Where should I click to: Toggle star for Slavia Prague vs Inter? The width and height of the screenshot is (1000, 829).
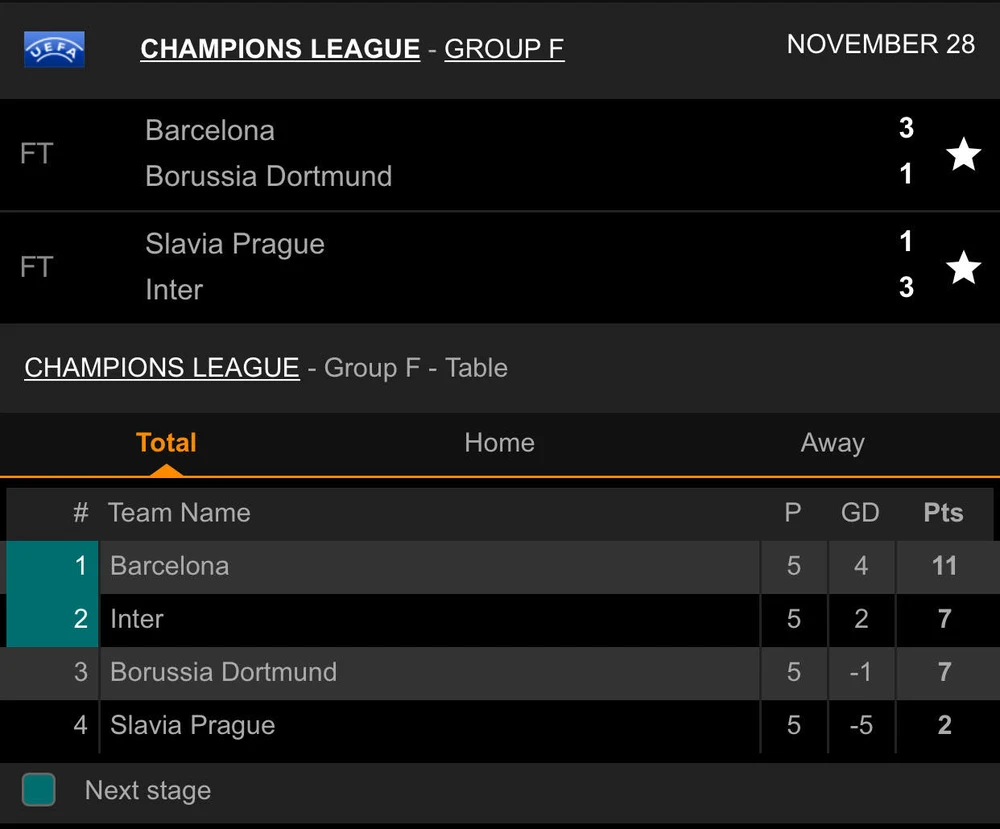coord(963,267)
